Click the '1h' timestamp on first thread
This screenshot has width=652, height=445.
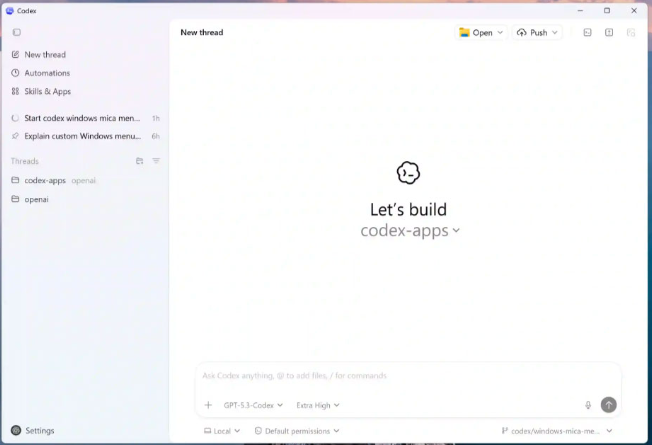click(x=156, y=119)
